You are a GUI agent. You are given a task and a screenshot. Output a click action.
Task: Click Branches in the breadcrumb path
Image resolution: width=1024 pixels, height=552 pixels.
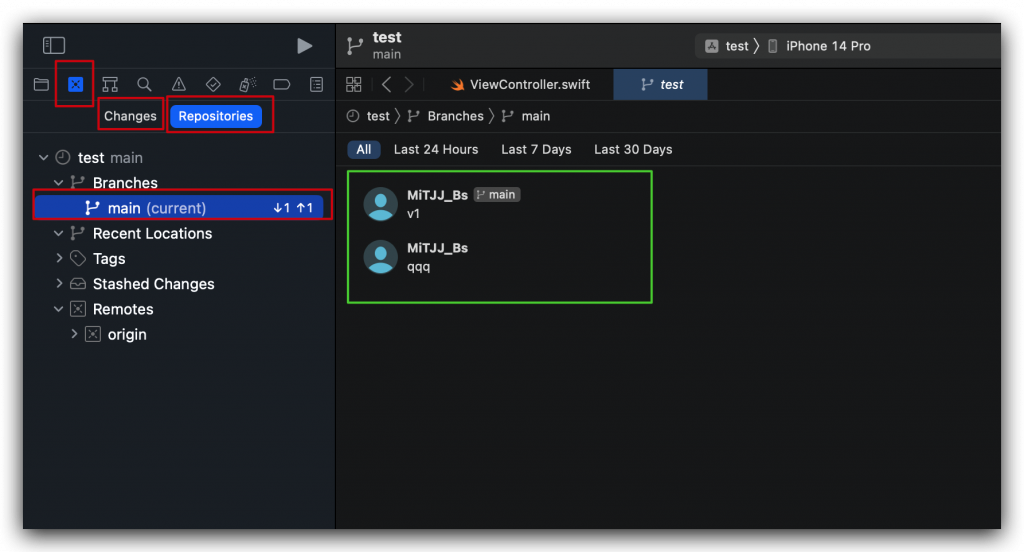pos(455,116)
